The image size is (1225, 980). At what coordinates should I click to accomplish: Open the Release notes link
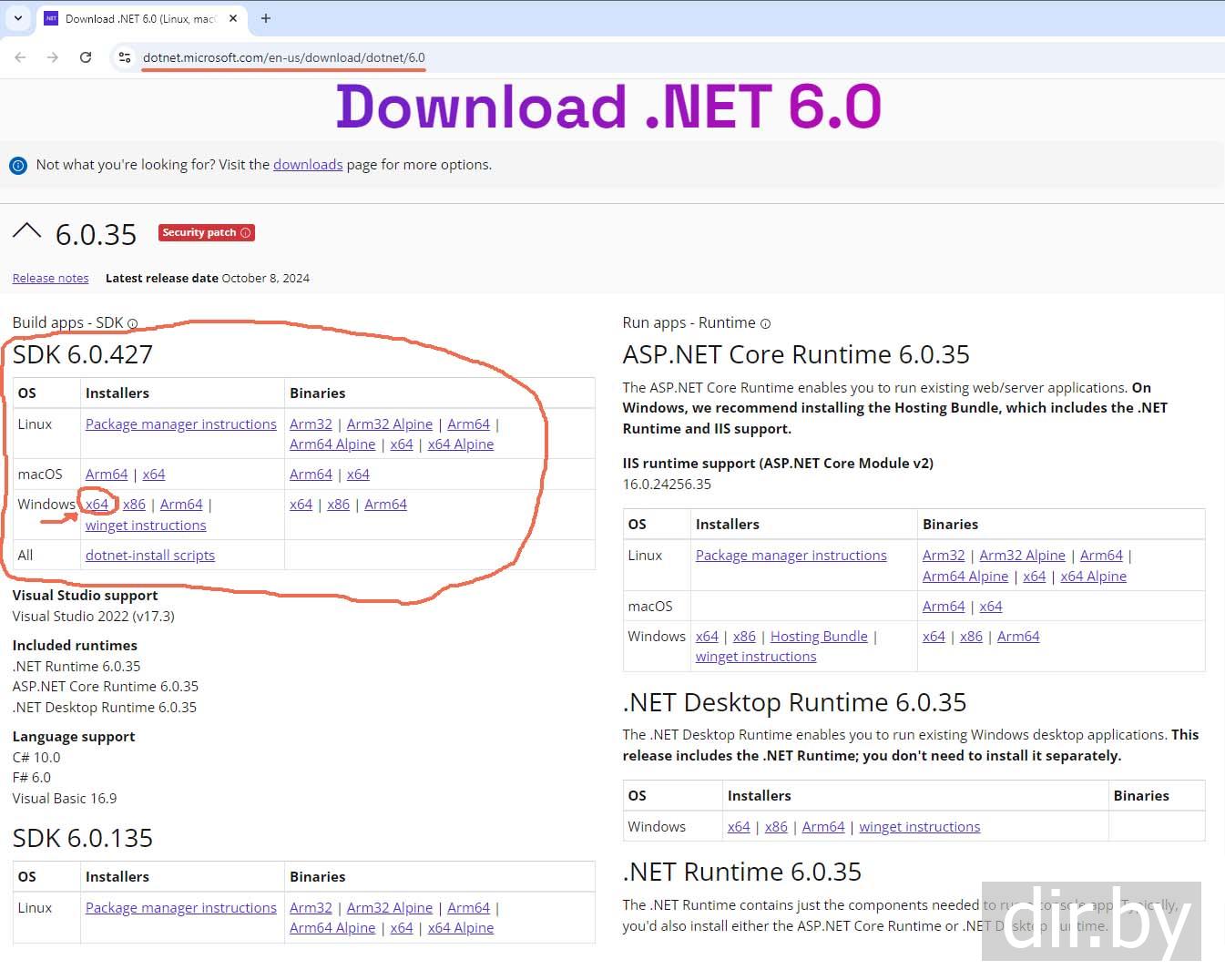pyautogui.click(x=50, y=279)
